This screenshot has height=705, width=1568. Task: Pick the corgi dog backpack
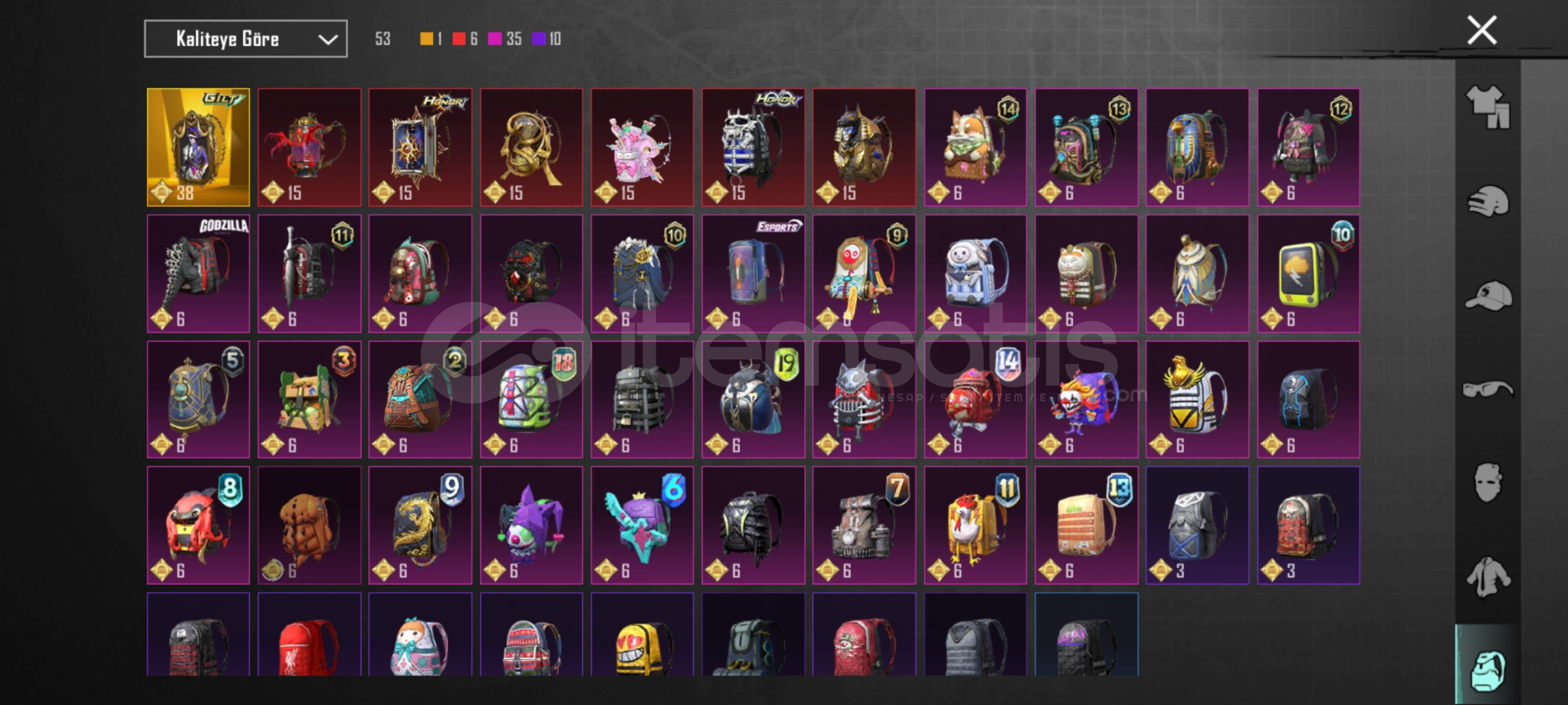(976, 148)
